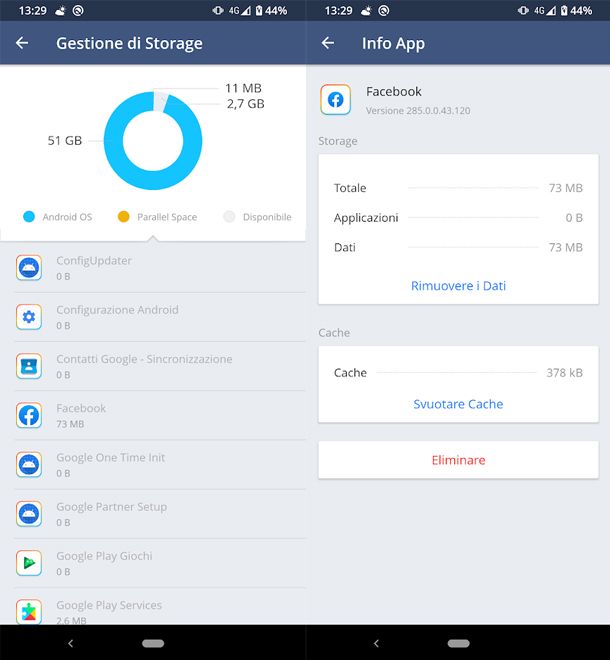
Task: Tap orange Parallel Space legend dot
Action: 123,216
